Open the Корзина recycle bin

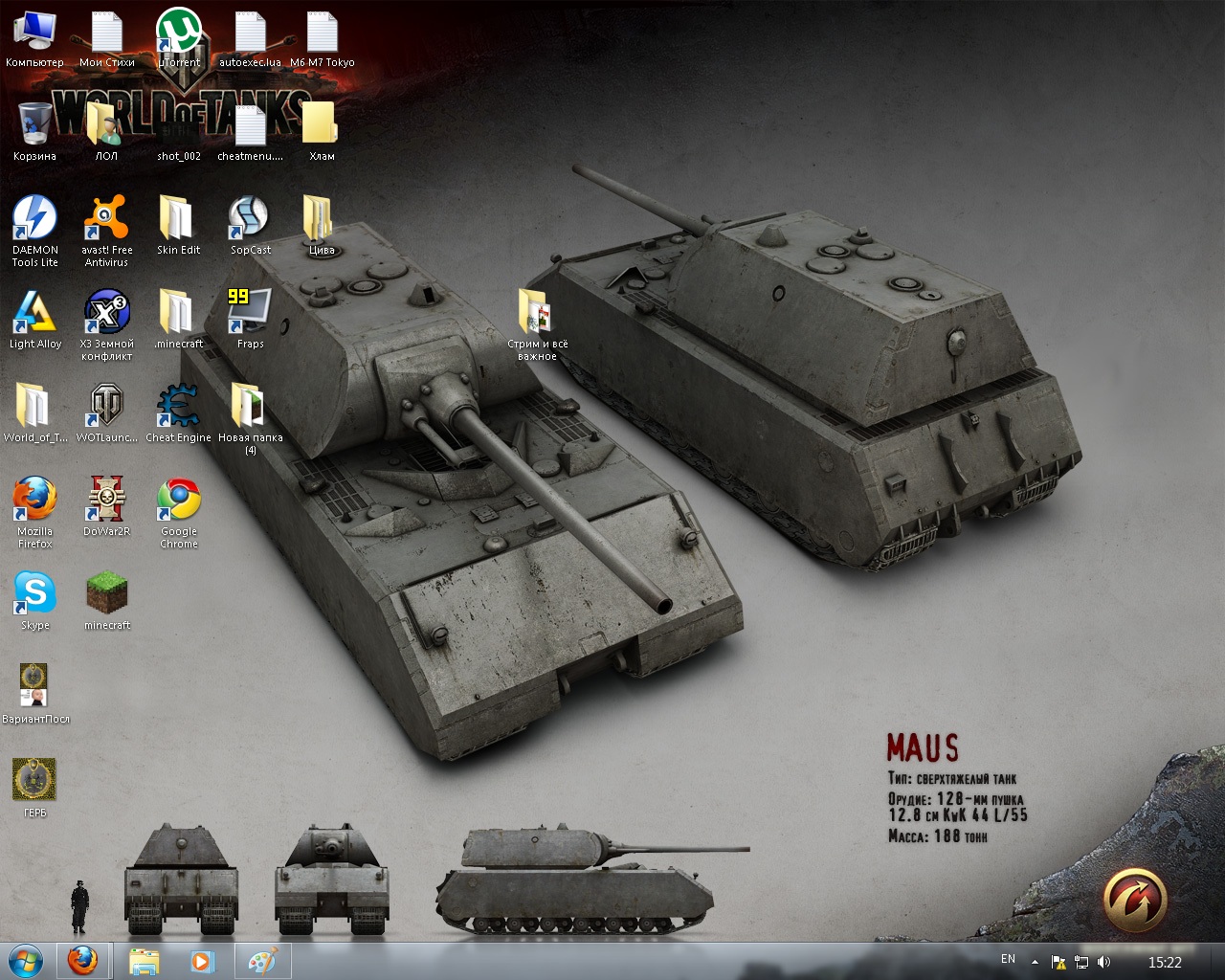pos(34,132)
